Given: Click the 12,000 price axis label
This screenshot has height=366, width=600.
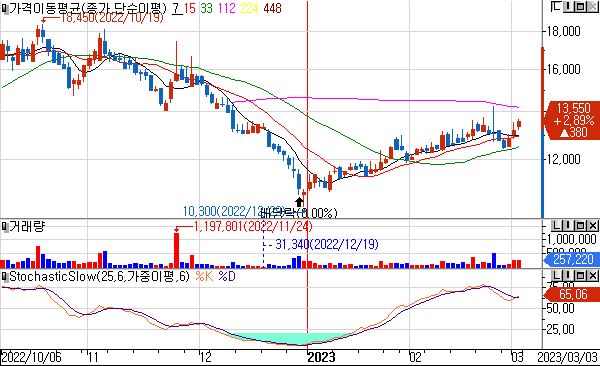Looking at the screenshot, I should 564,159.
